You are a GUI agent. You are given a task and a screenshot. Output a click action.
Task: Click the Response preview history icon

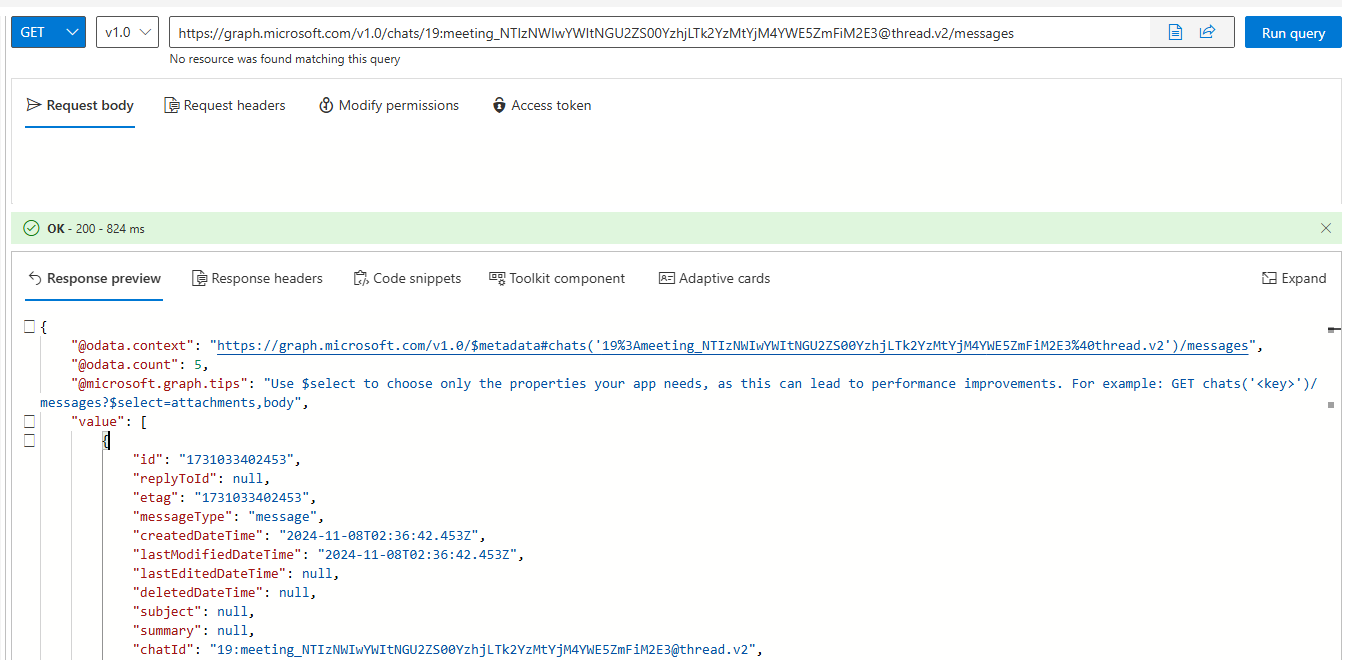[33, 278]
